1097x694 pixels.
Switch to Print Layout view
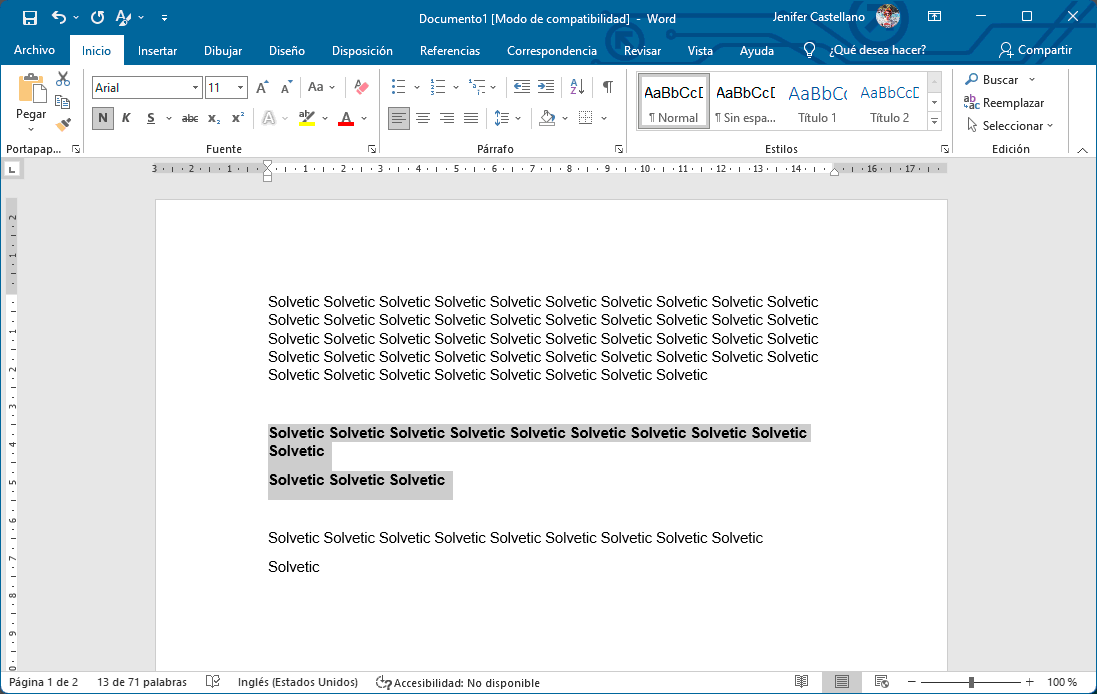tap(842, 681)
